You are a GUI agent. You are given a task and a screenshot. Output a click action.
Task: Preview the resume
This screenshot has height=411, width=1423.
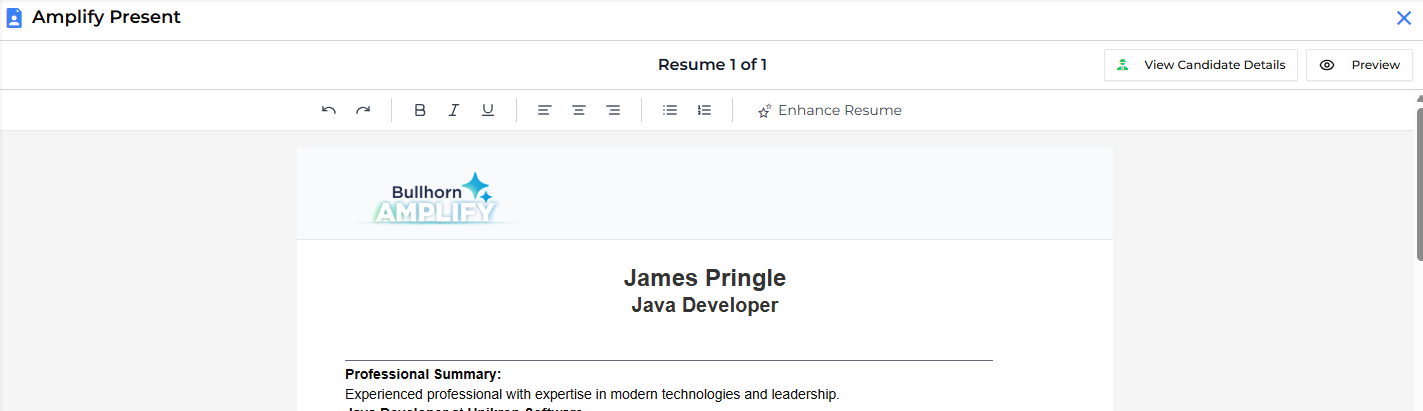[x=1359, y=65]
